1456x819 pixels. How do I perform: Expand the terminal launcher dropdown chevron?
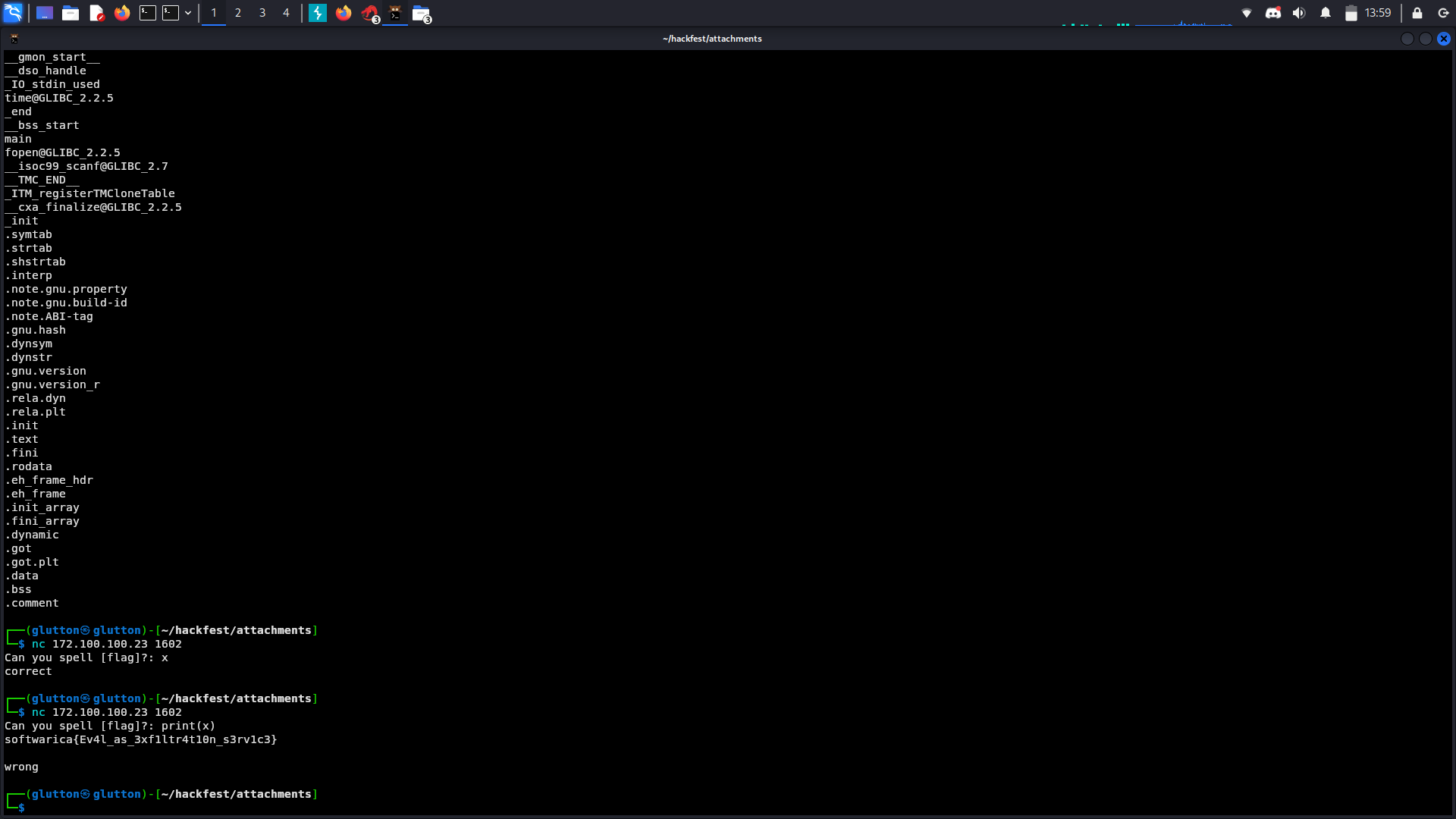(189, 13)
